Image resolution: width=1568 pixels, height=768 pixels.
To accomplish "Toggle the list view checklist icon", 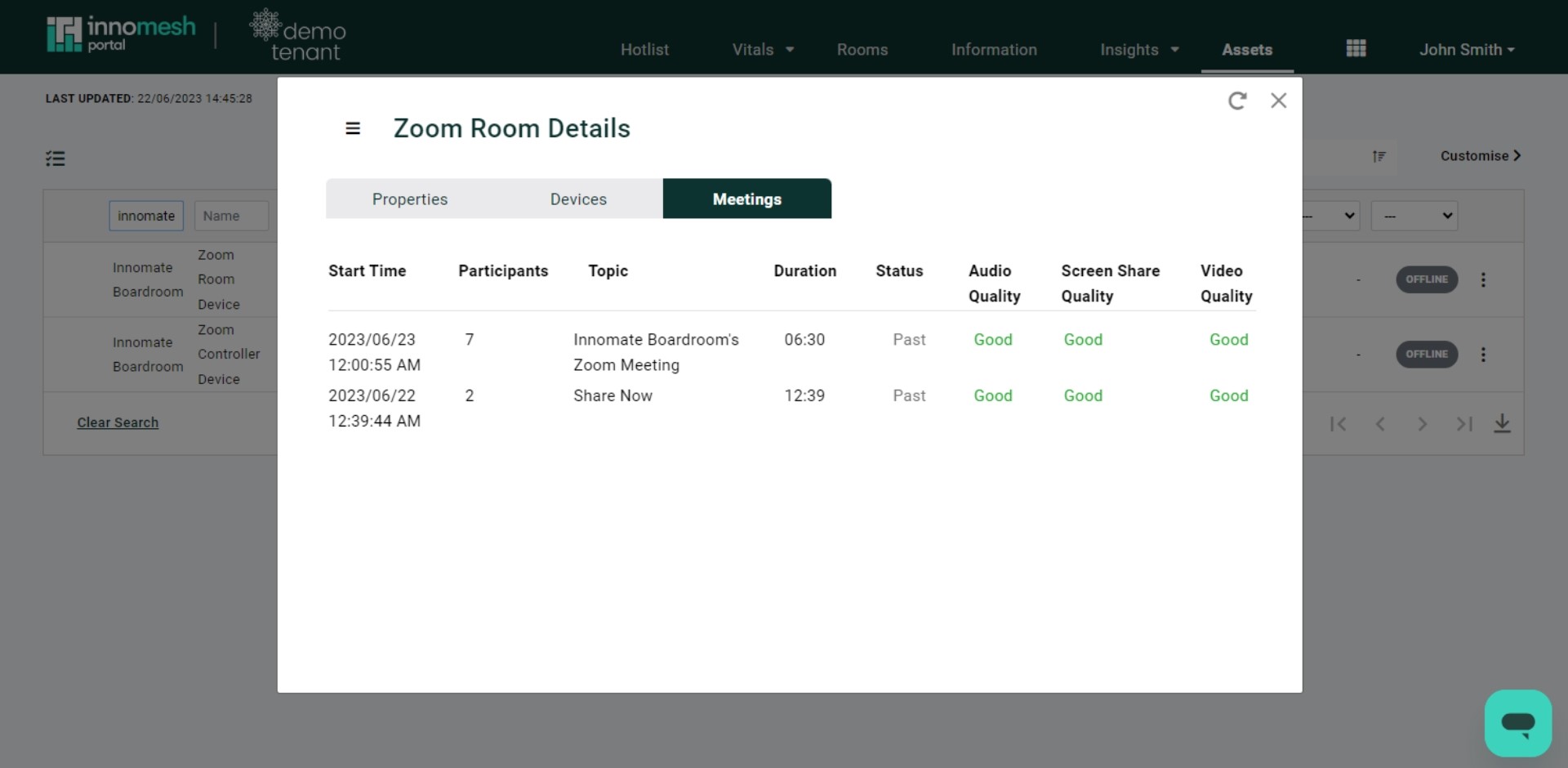I will (56, 159).
